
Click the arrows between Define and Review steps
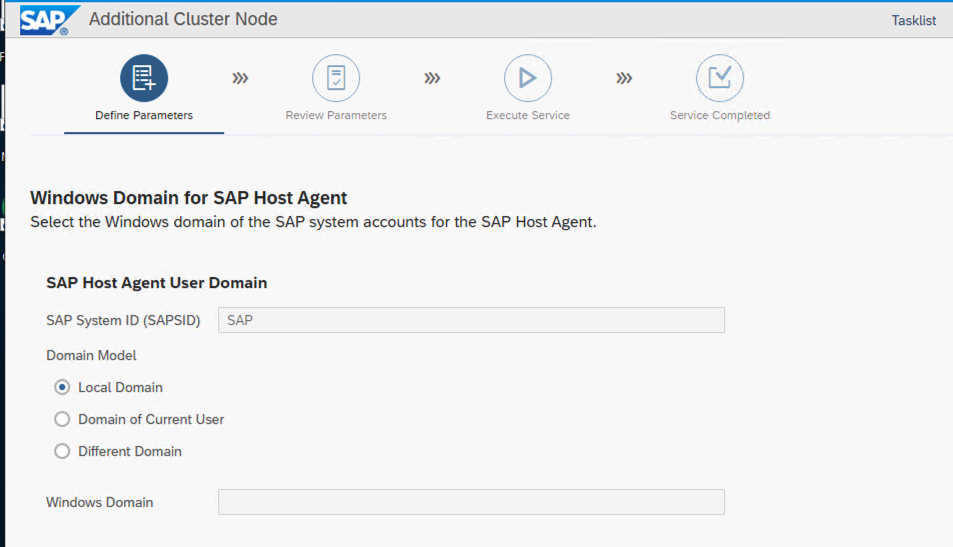click(x=240, y=78)
